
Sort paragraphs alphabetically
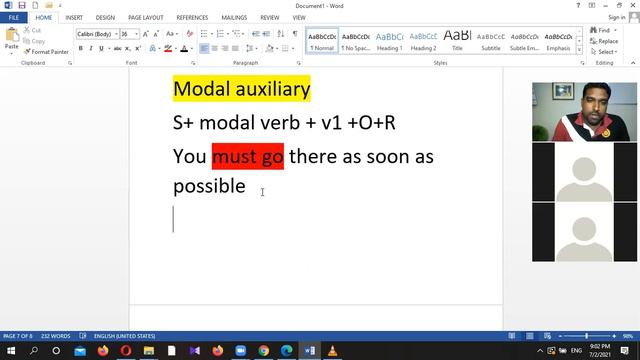[280, 34]
